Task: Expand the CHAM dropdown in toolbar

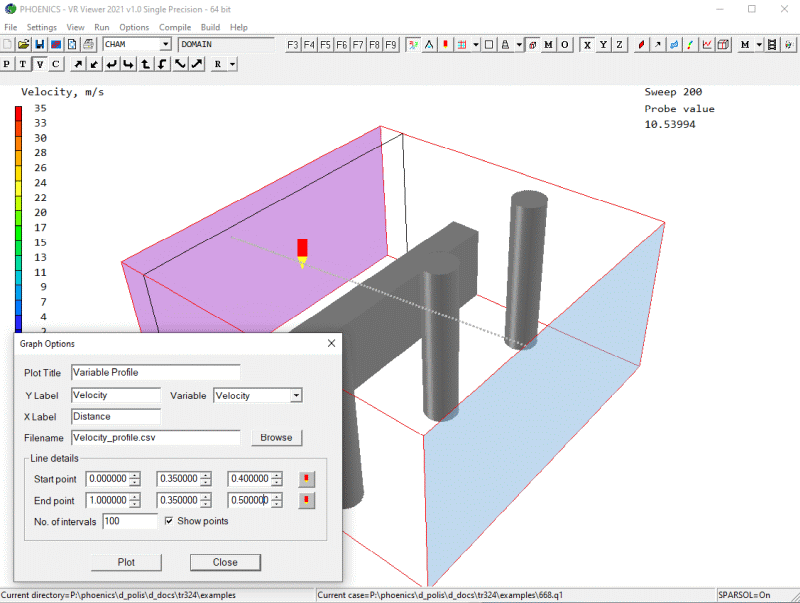Action: pos(165,44)
